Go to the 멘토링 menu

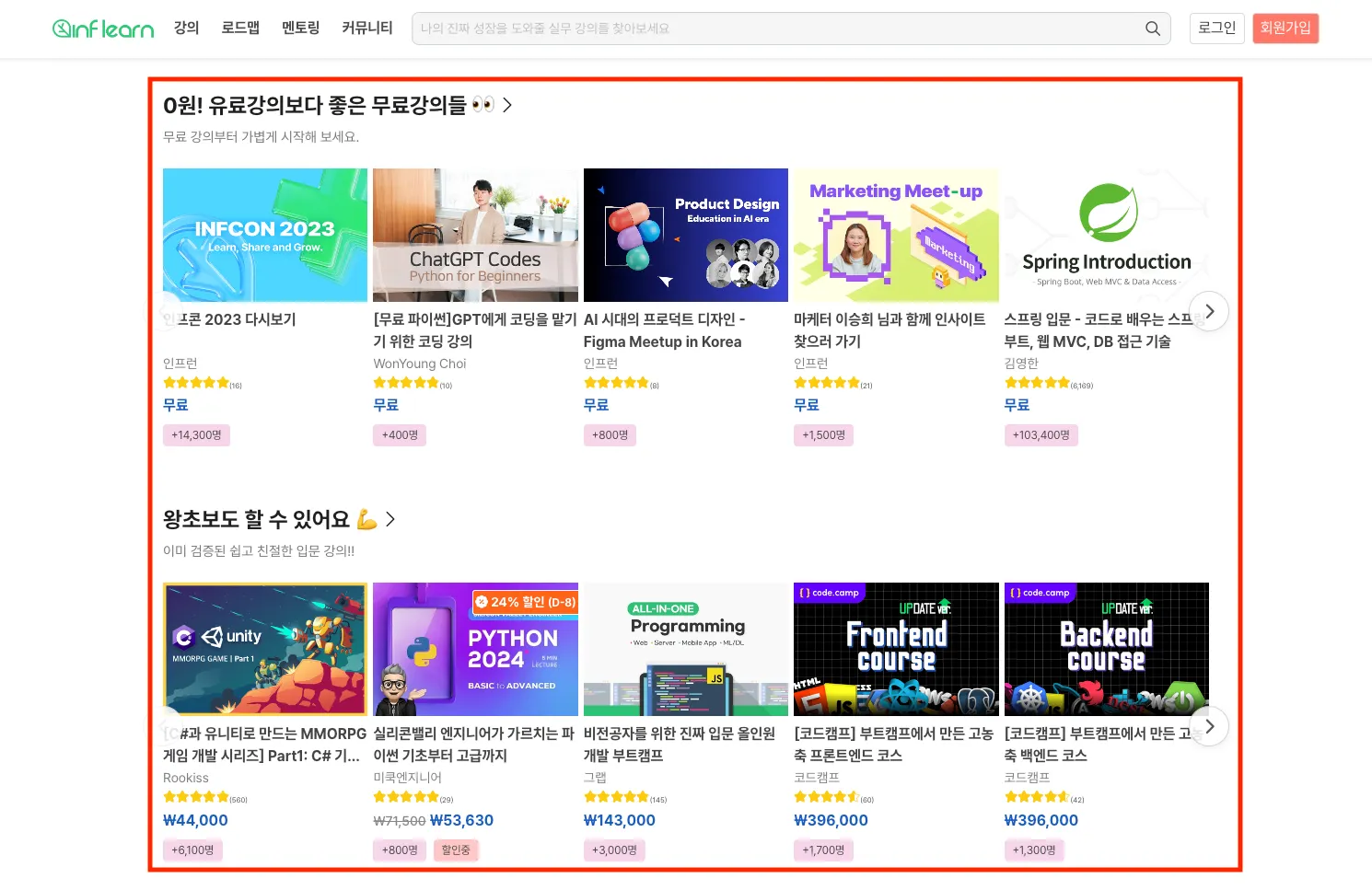(301, 29)
